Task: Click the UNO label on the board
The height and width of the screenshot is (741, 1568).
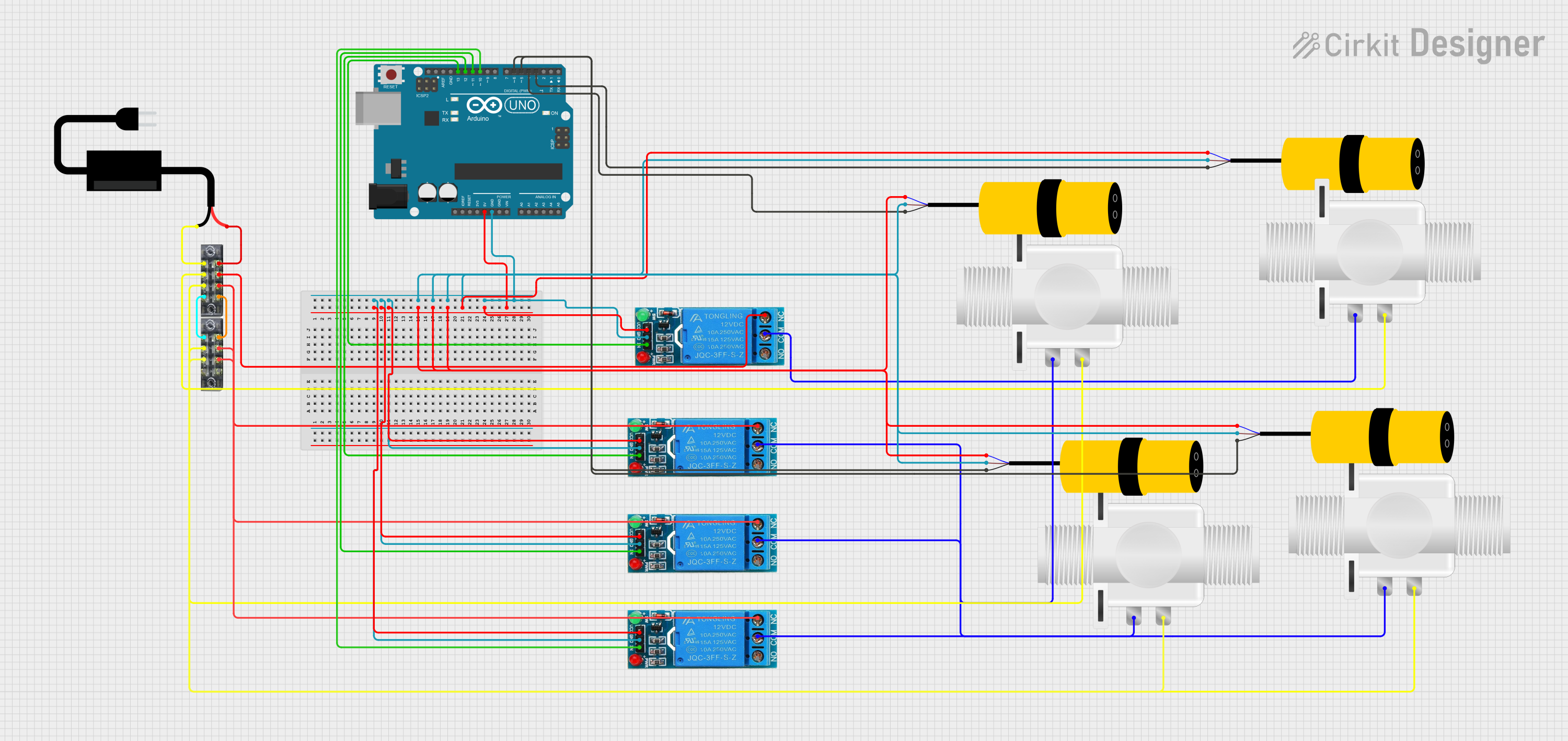Action: 522,105
